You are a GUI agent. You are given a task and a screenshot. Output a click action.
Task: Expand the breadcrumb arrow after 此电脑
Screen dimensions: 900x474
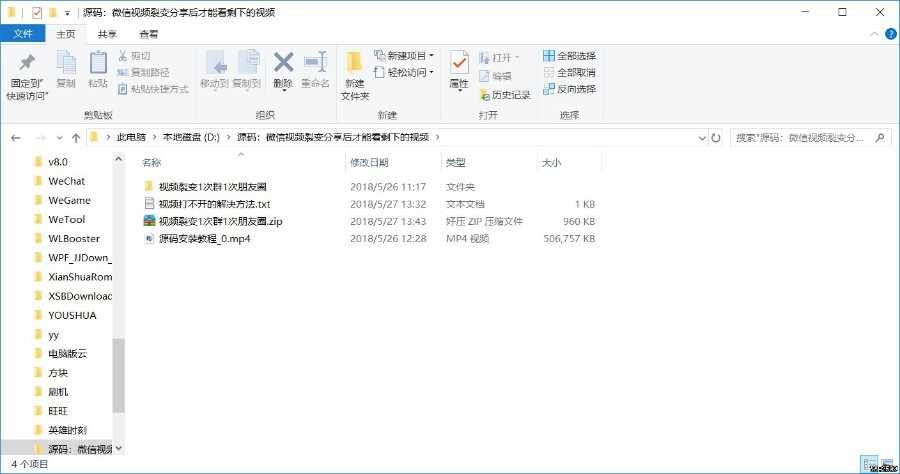[x=154, y=137]
